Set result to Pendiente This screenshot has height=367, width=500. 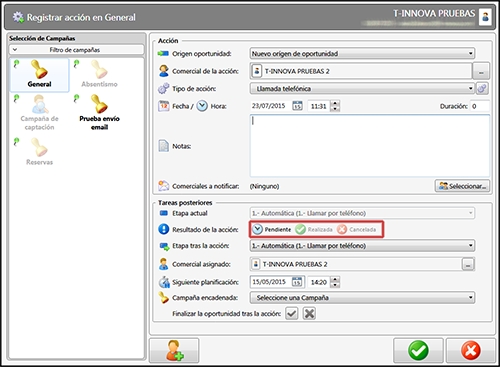(x=272, y=229)
